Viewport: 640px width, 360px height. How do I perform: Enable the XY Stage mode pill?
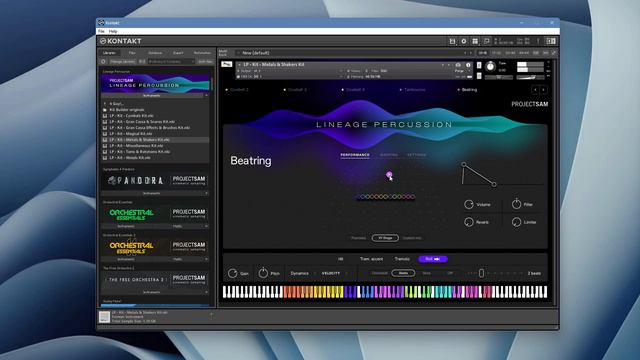coord(385,238)
